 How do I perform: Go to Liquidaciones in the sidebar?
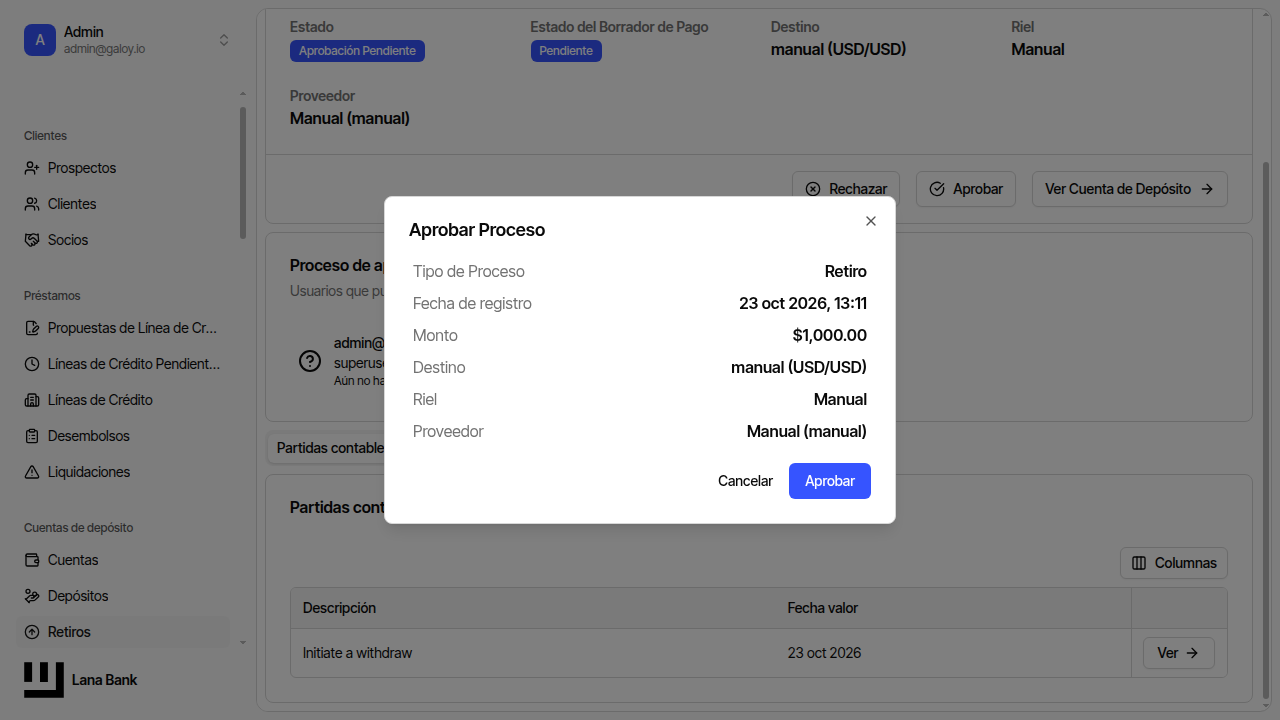point(125,472)
